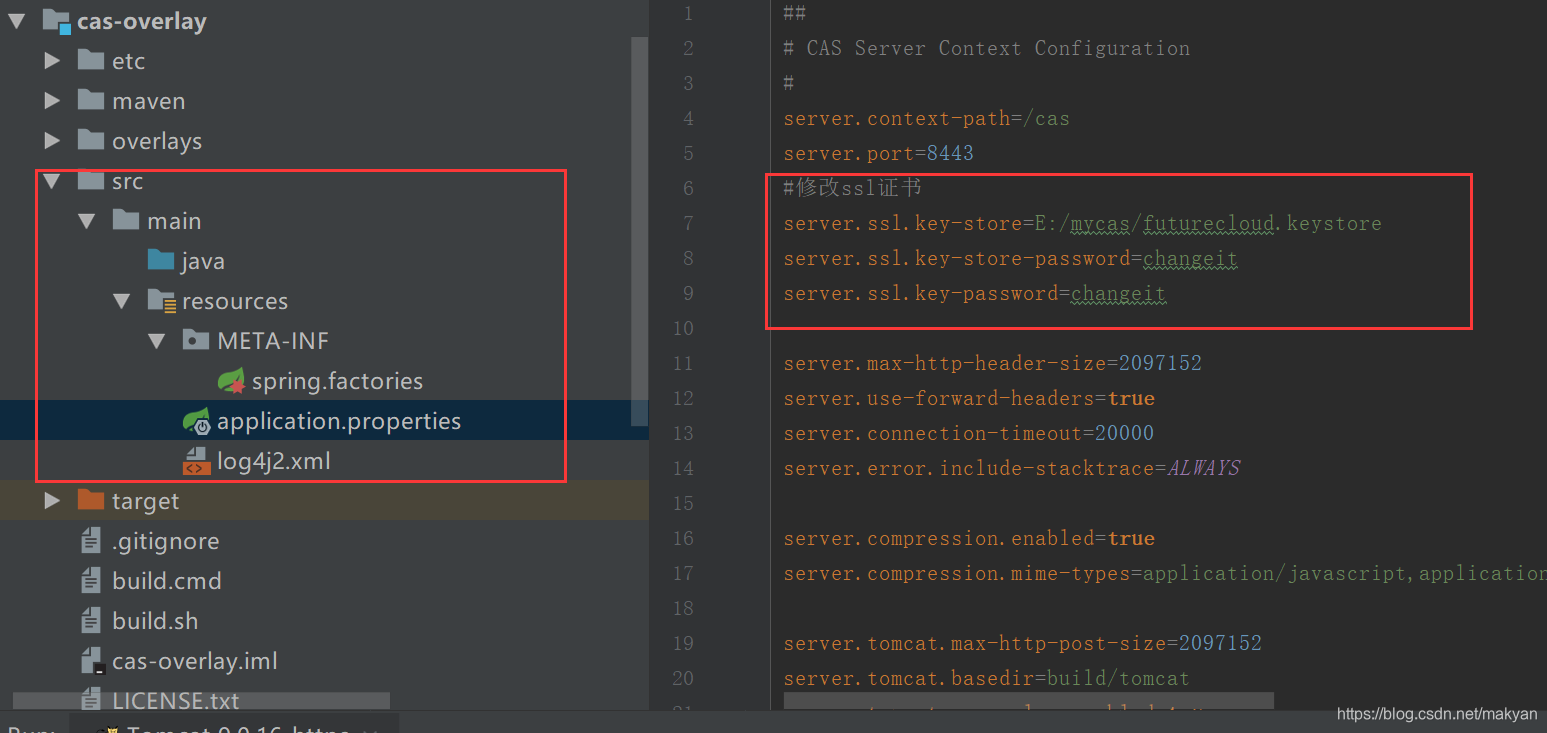This screenshot has width=1547, height=733.
Task: Click the META-INF folder icon
Action: coord(196,340)
